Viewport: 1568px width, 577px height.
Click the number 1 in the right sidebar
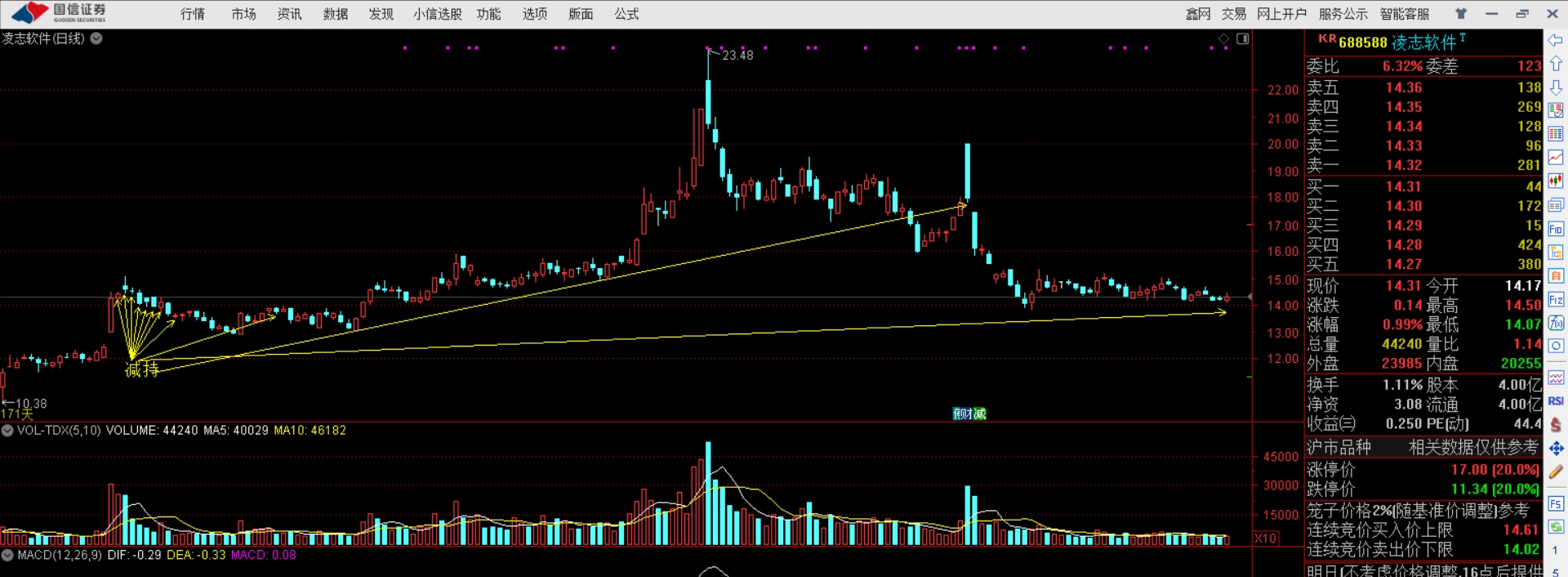tap(1555, 550)
